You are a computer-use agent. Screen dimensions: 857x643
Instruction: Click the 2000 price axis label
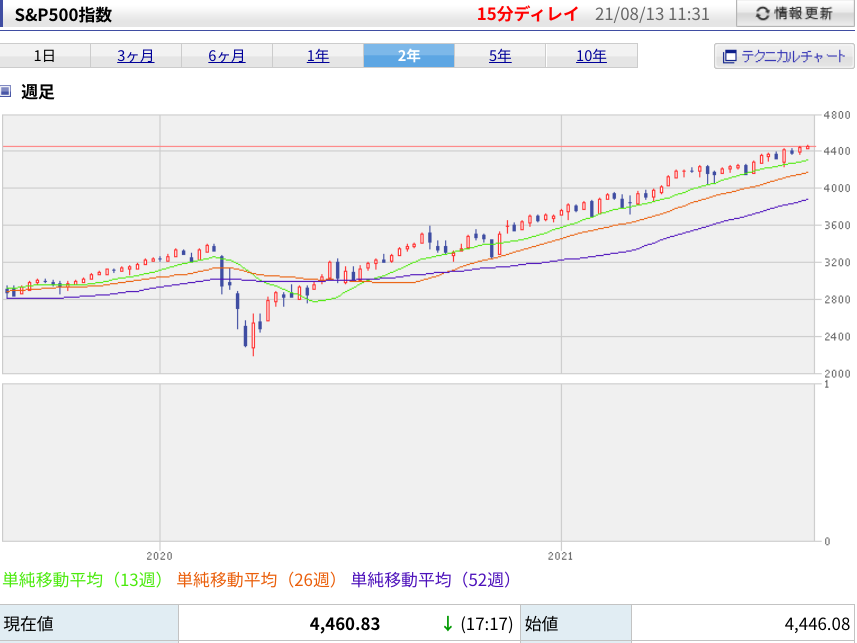click(837, 374)
